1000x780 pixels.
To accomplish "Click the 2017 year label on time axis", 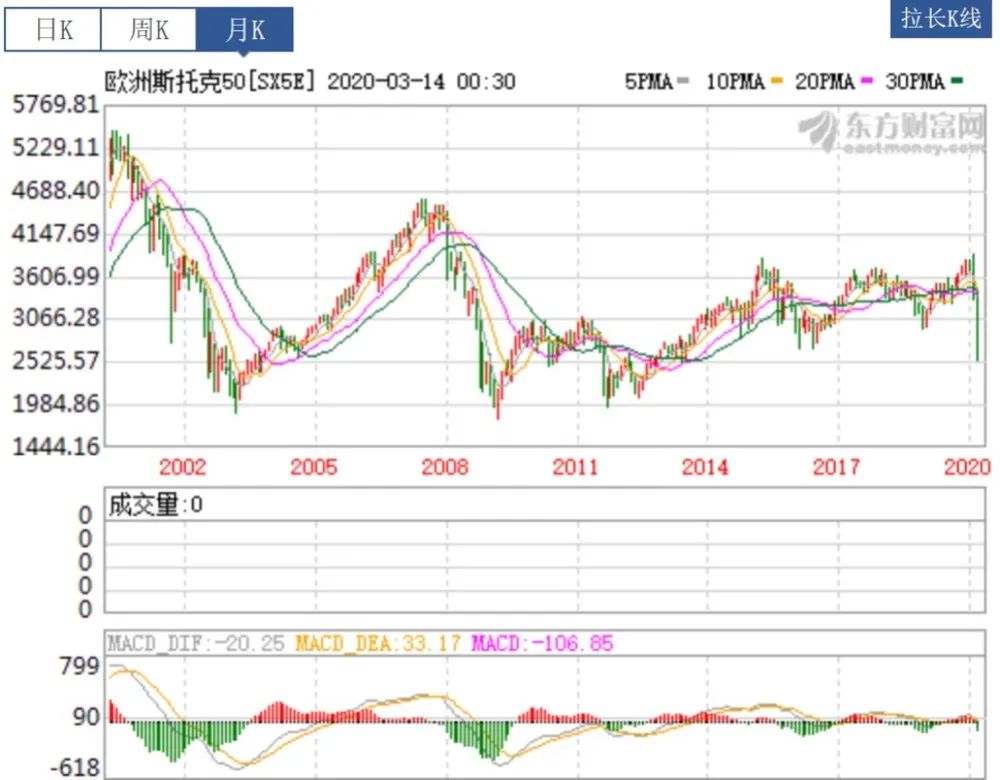I will [x=836, y=467].
